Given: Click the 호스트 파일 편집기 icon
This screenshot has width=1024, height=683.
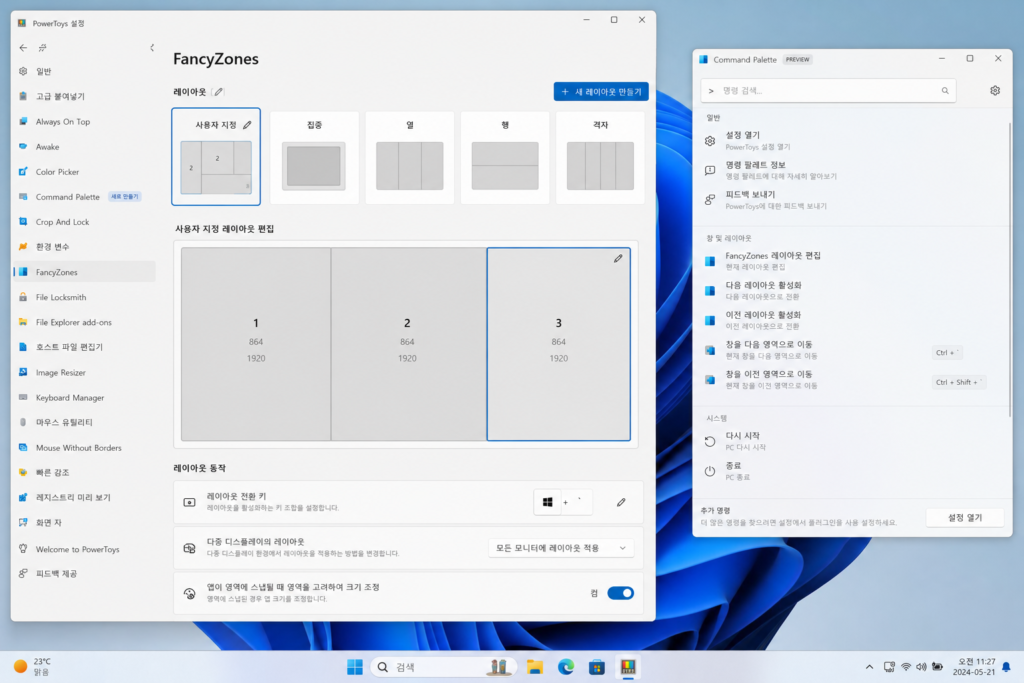Looking at the screenshot, I should (x=24, y=347).
